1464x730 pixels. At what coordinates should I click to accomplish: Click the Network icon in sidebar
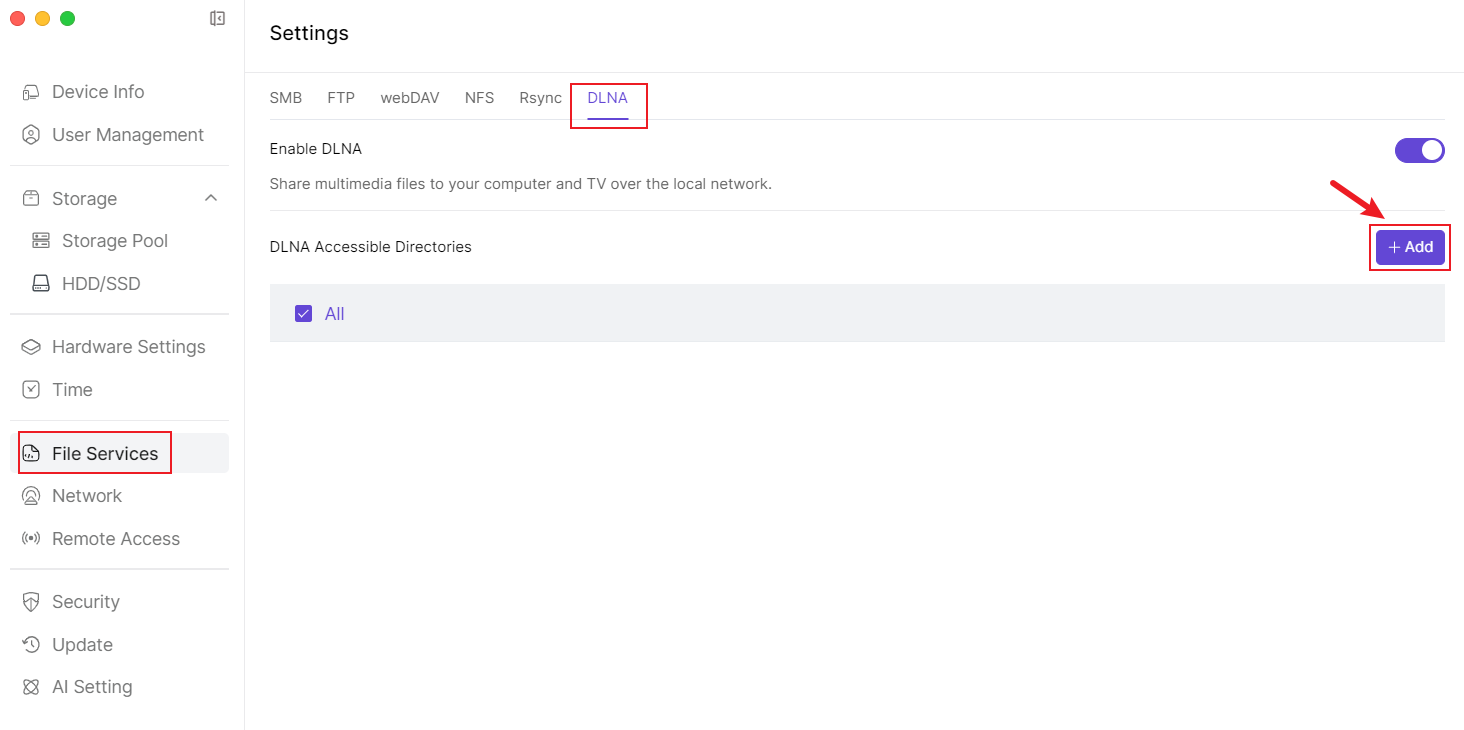coord(31,496)
